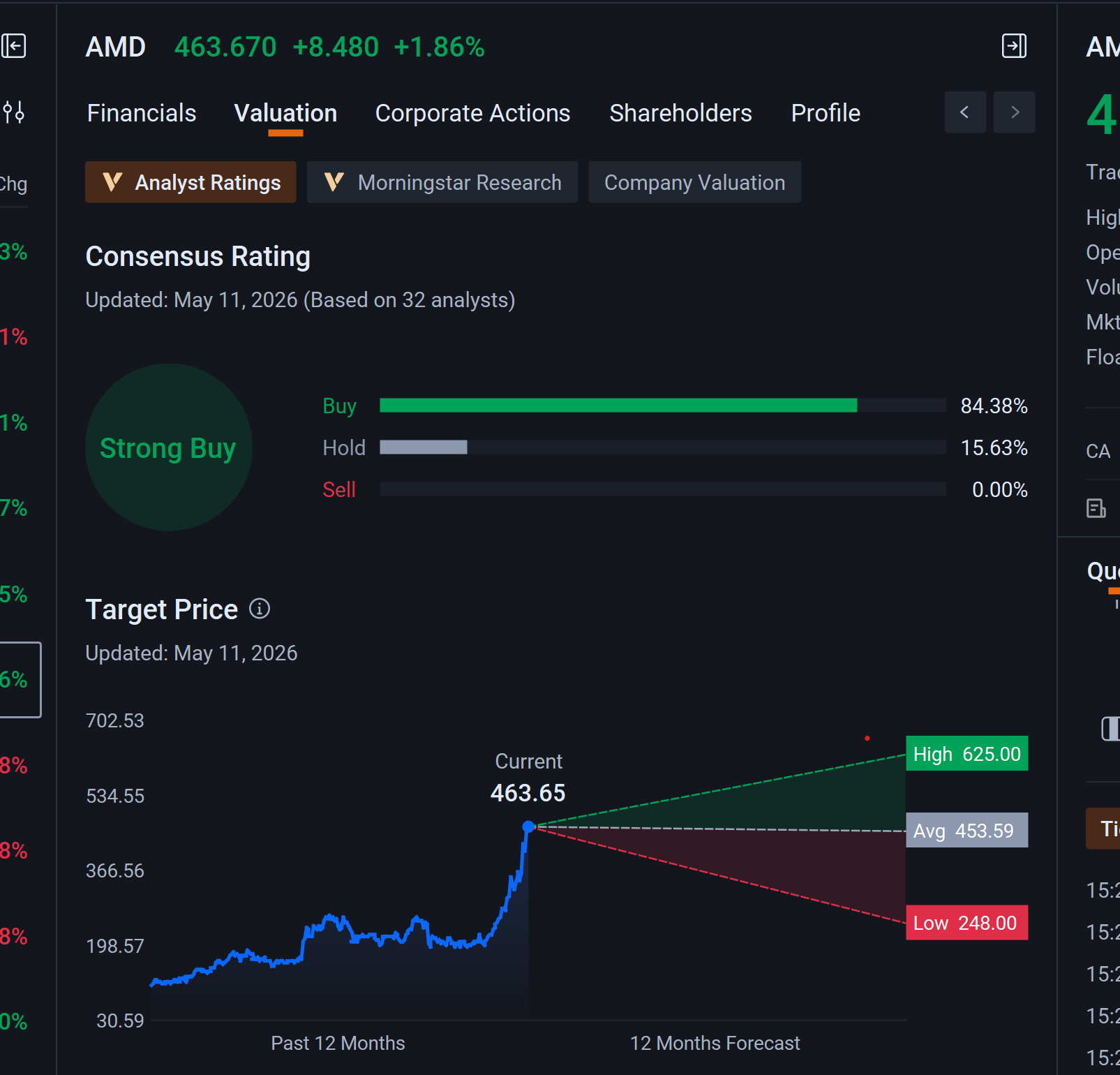Collapse the left watchlist panel icon

13,46
